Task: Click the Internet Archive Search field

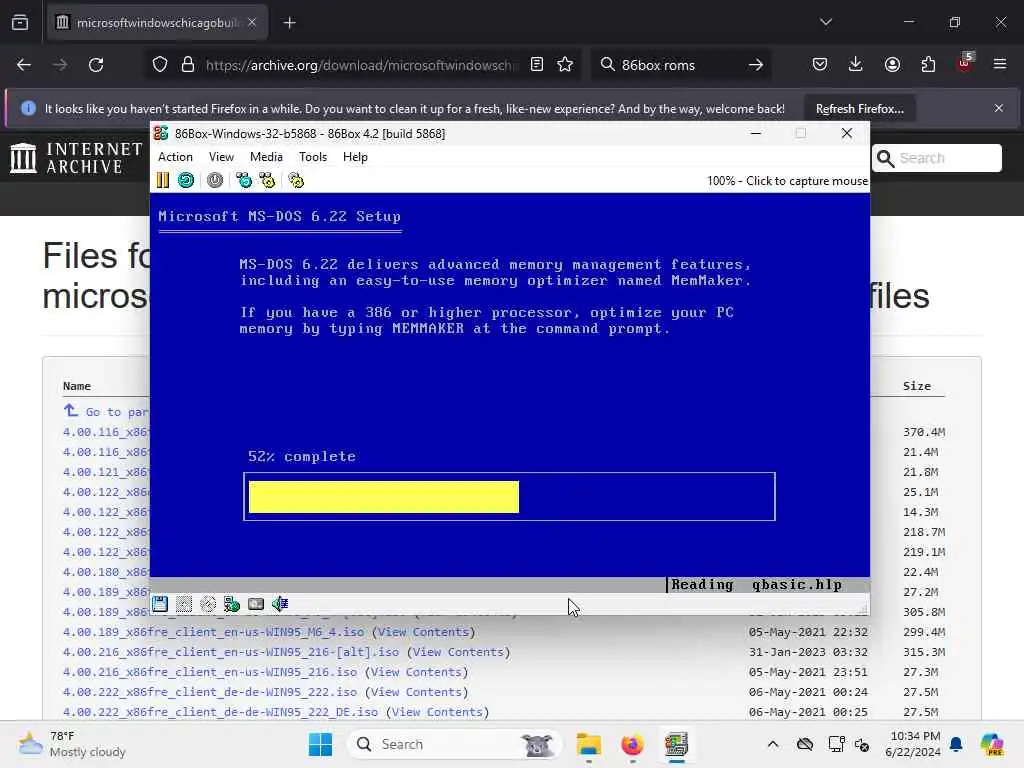Action: click(936, 158)
